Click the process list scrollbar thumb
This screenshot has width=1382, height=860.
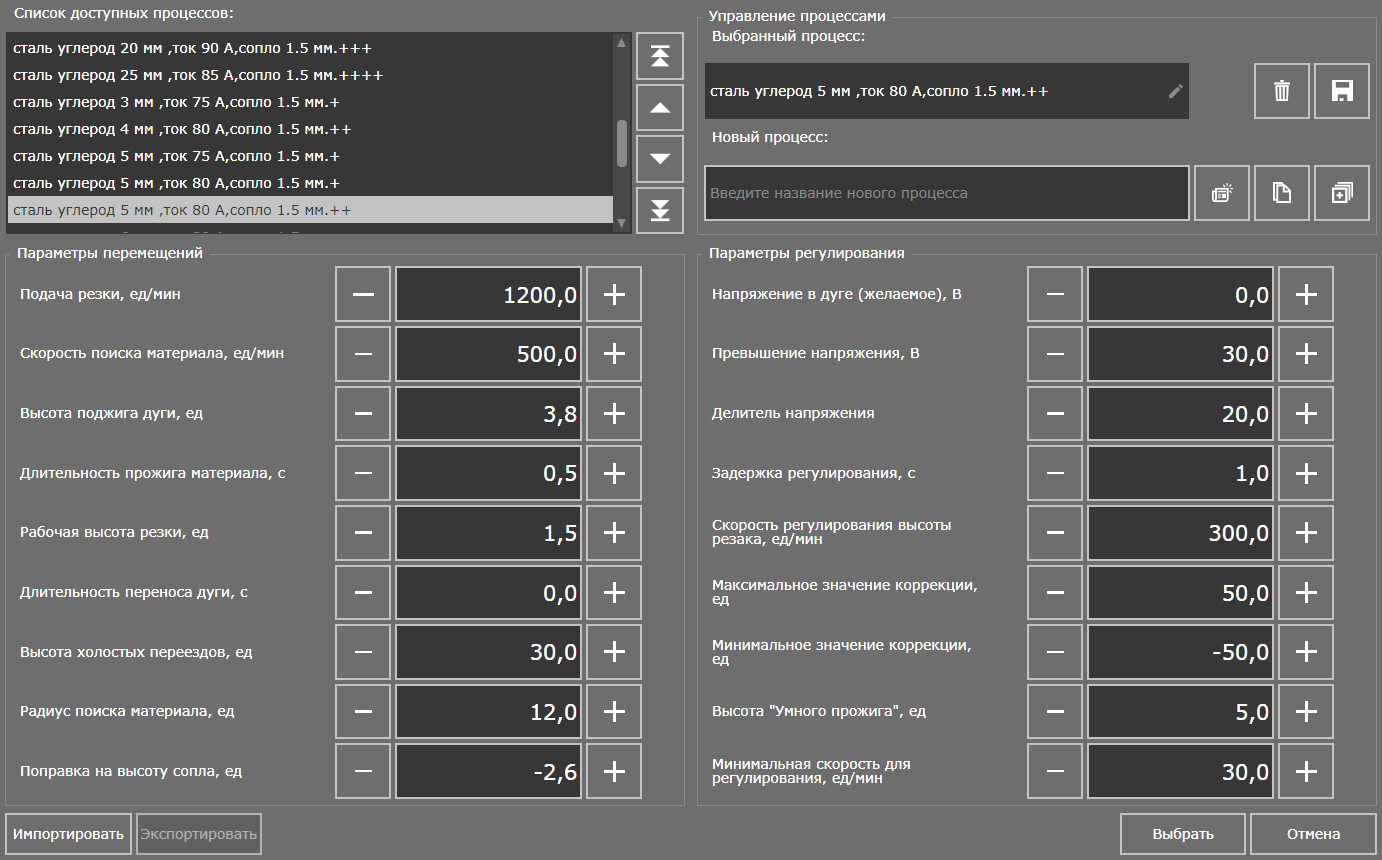tap(621, 143)
